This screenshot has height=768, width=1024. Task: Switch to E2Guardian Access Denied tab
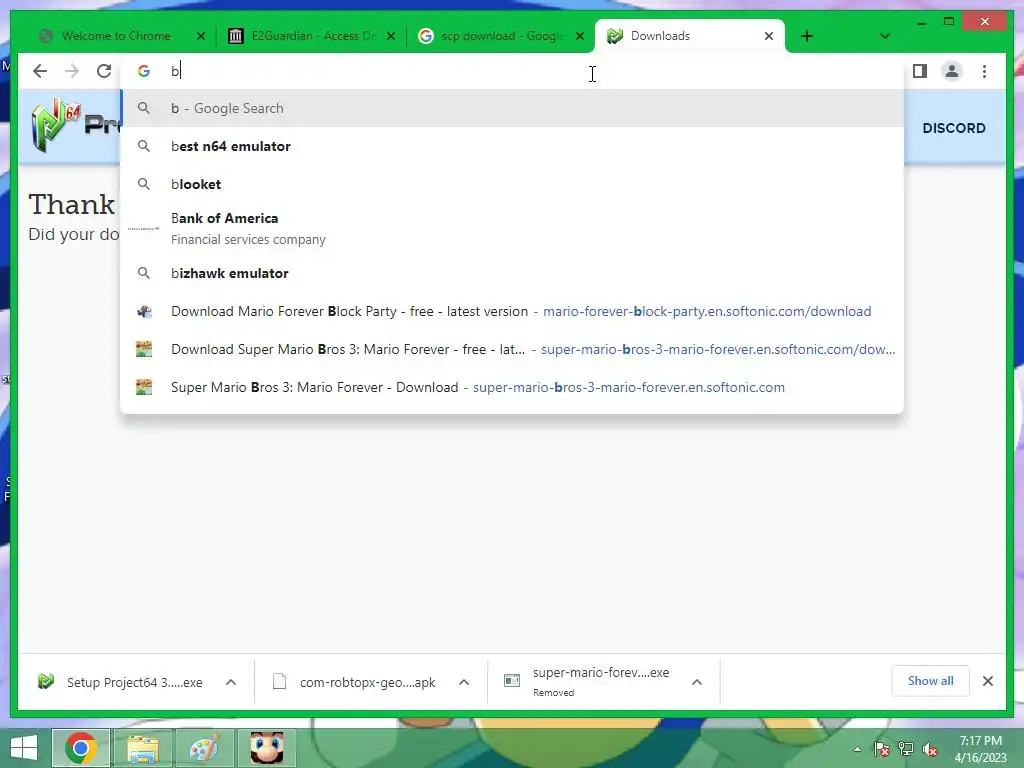tap(313, 36)
